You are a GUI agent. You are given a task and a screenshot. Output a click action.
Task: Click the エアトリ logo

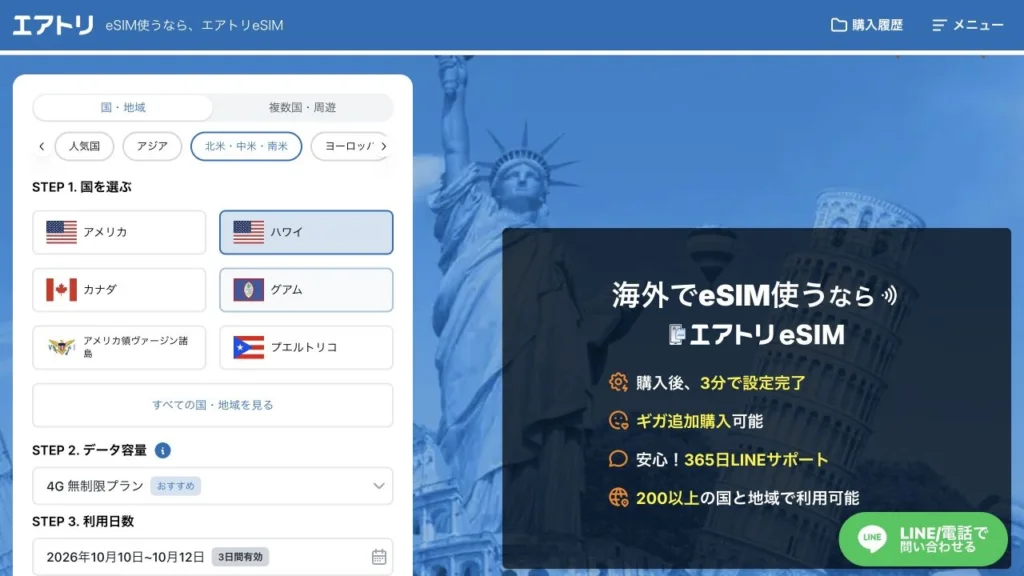[x=53, y=25]
